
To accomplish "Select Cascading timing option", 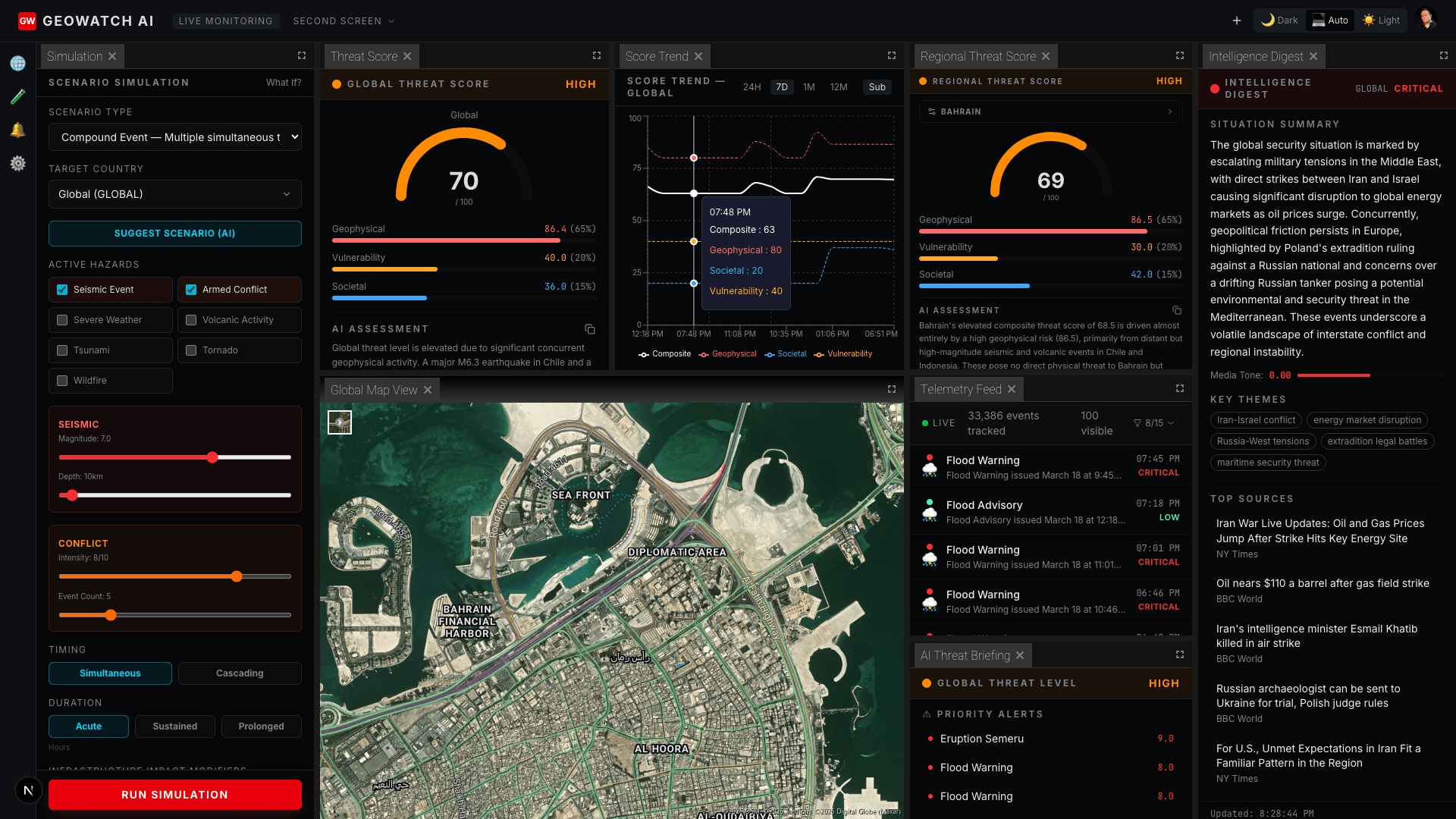I will click(240, 673).
